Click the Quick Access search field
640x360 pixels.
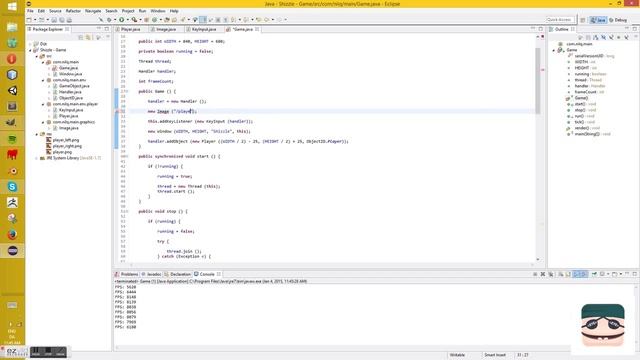pos(559,20)
